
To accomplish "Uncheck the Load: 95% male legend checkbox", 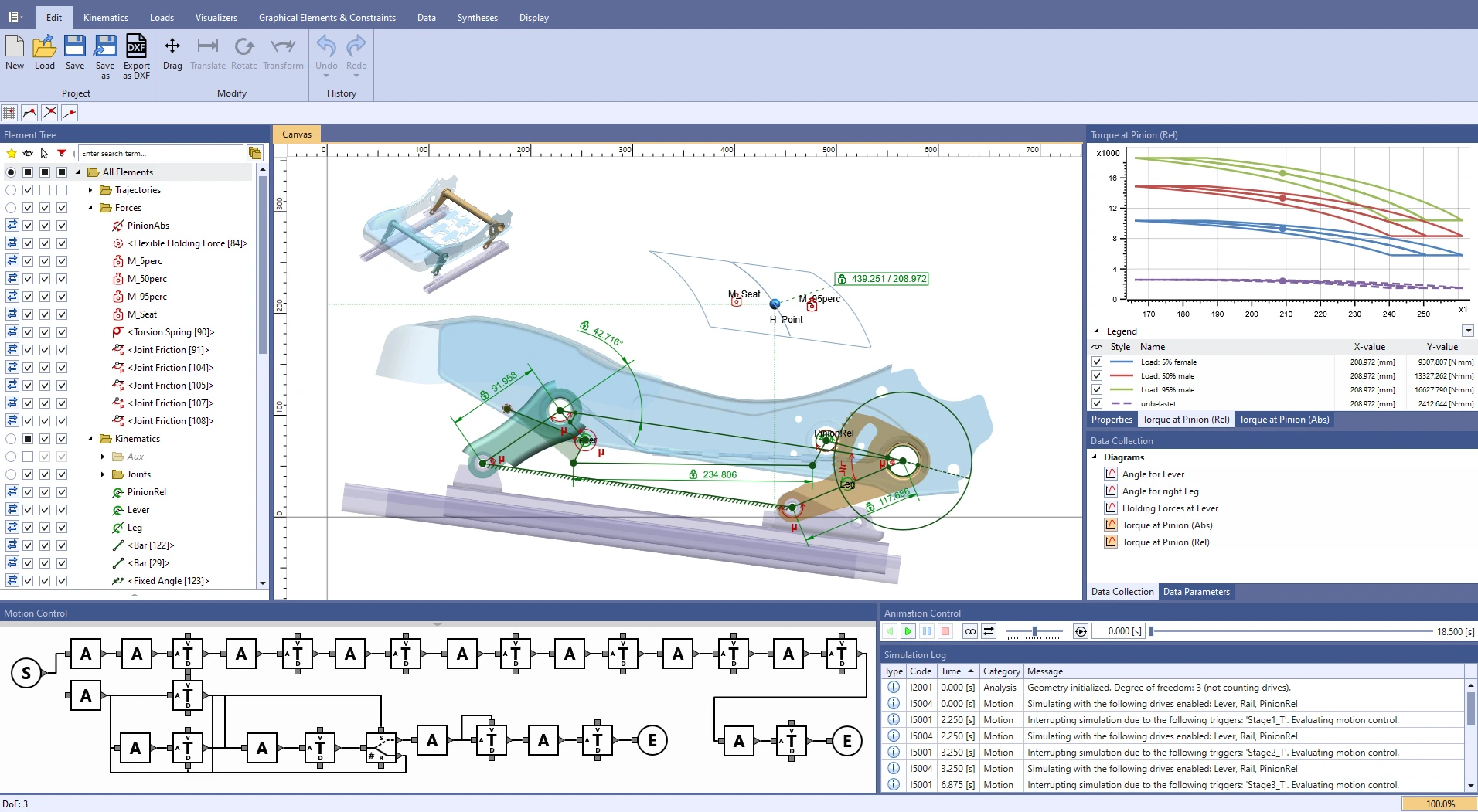I will coord(1097,389).
